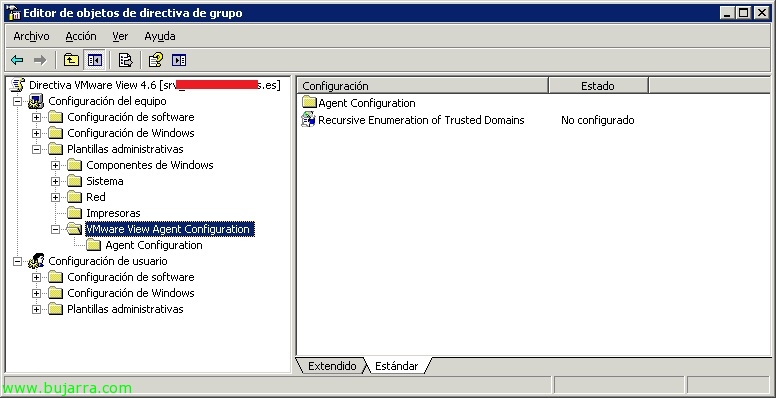Image resolution: width=776 pixels, height=398 pixels.
Task: Toggle the show/hide console tree icon
Action: [95, 60]
